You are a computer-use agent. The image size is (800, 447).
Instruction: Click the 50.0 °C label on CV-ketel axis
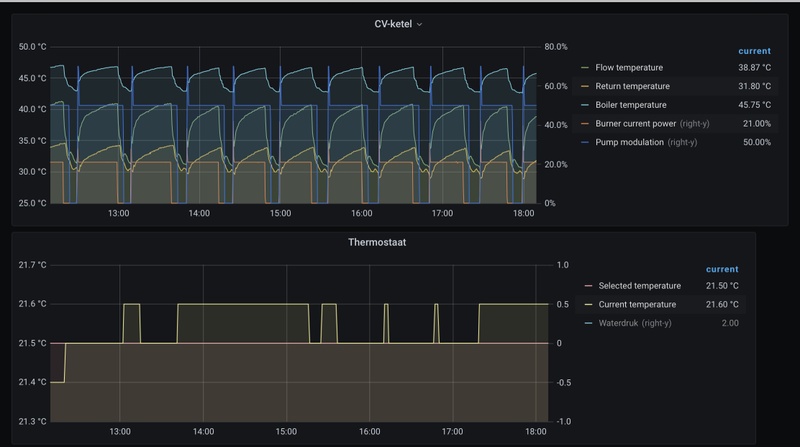pos(32,47)
